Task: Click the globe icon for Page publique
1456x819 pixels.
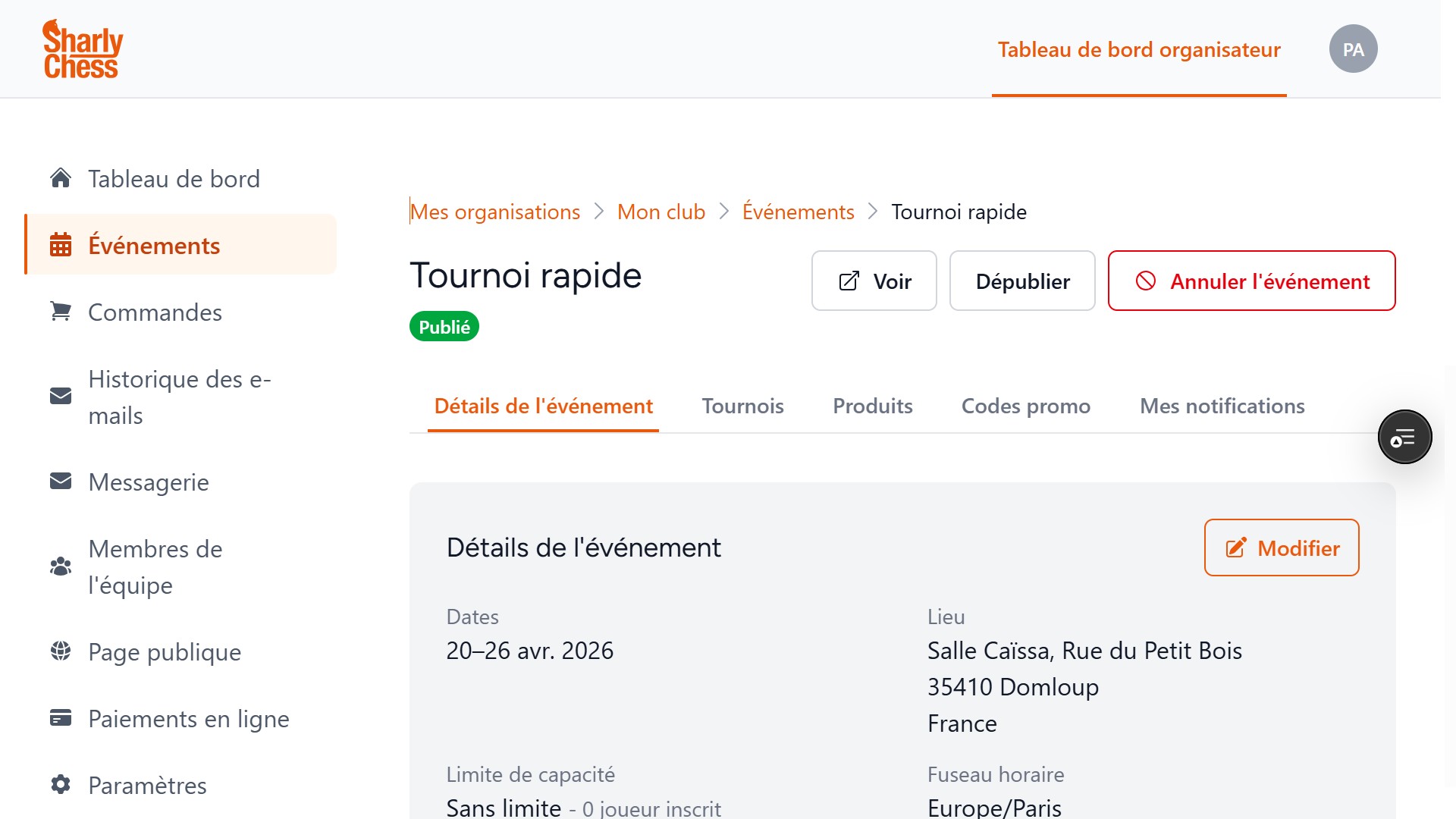Action: pos(61,651)
